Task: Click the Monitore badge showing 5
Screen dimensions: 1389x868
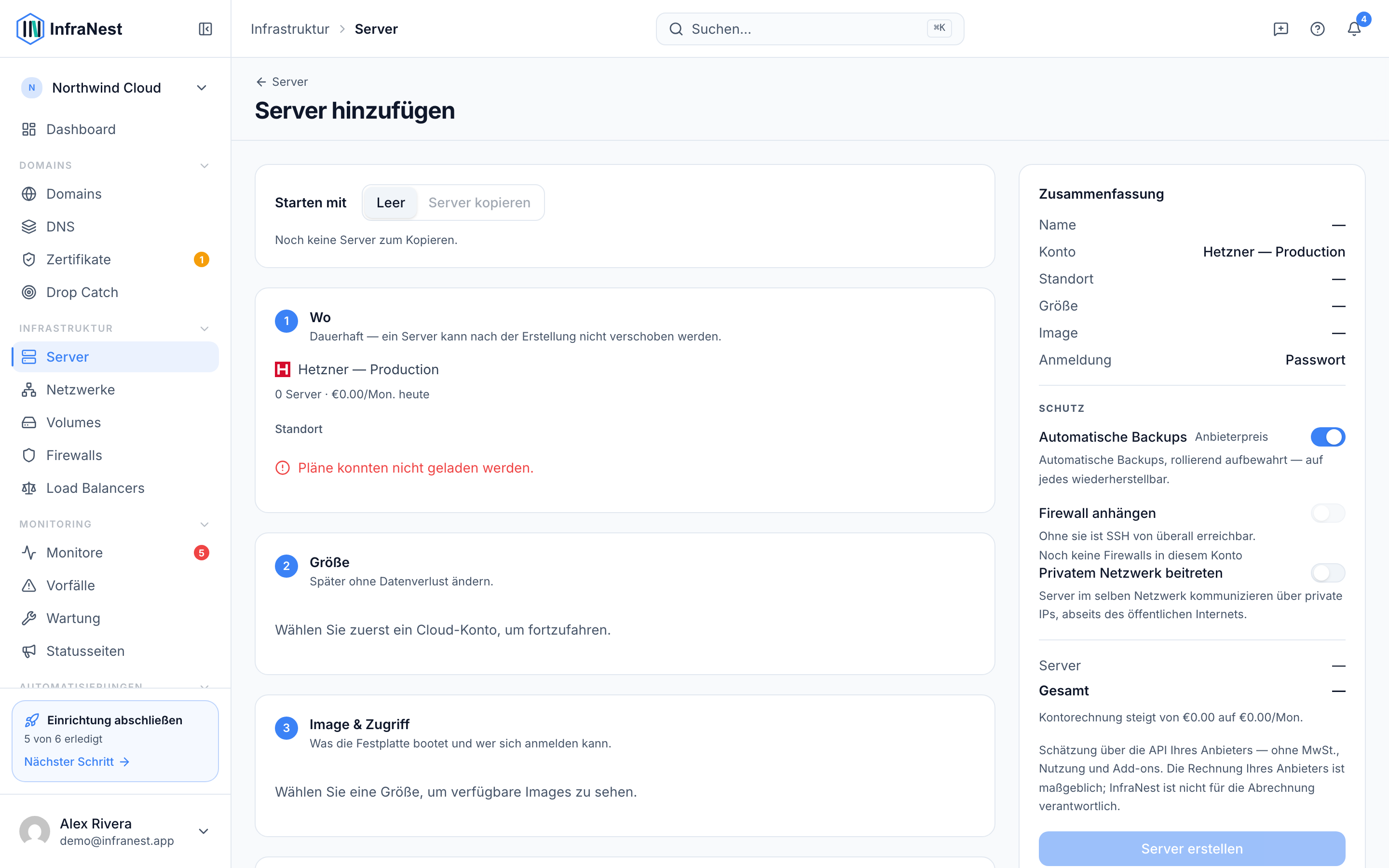Action: pos(202,553)
